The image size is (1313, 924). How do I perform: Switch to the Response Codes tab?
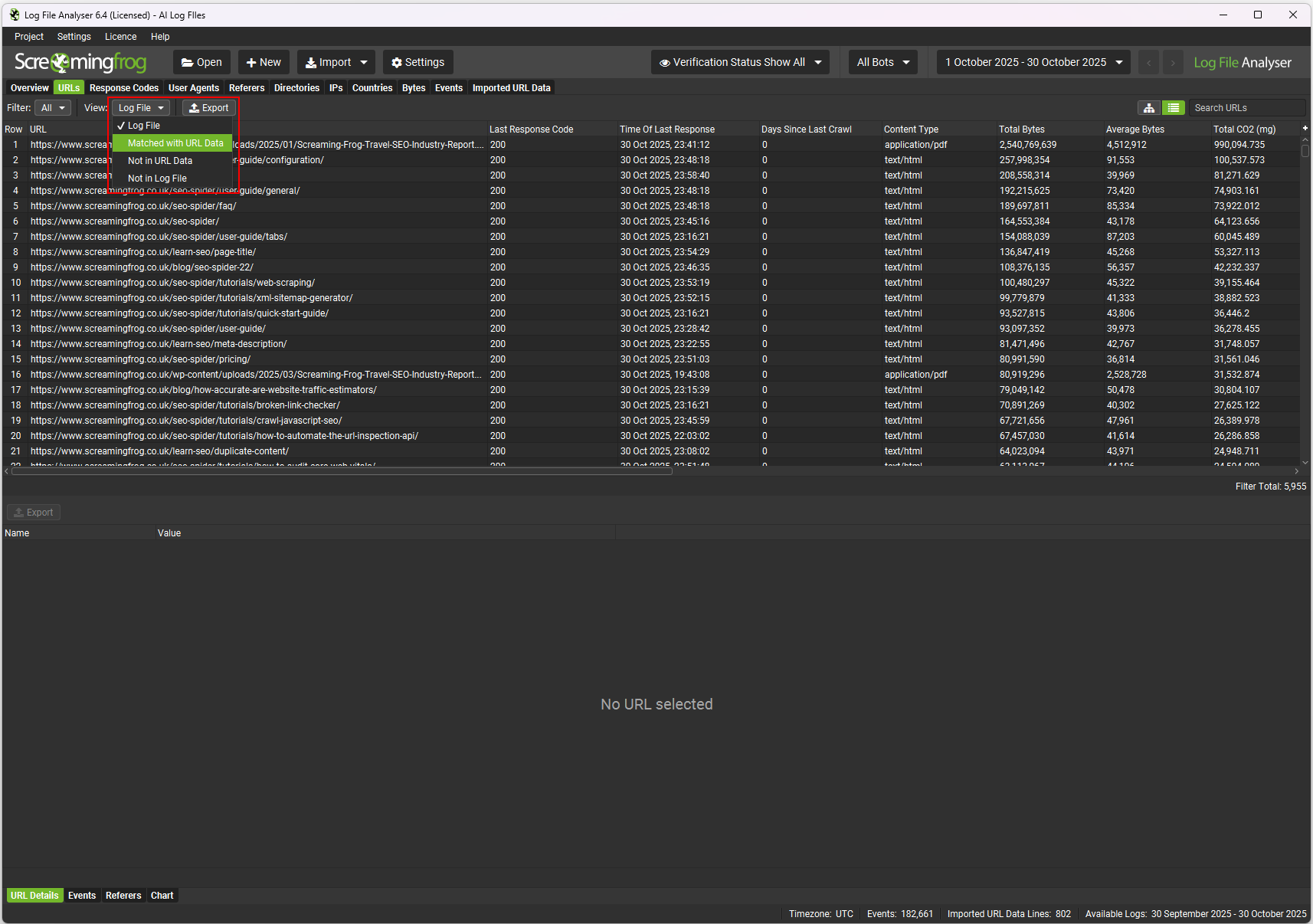click(x=124, y=88)
